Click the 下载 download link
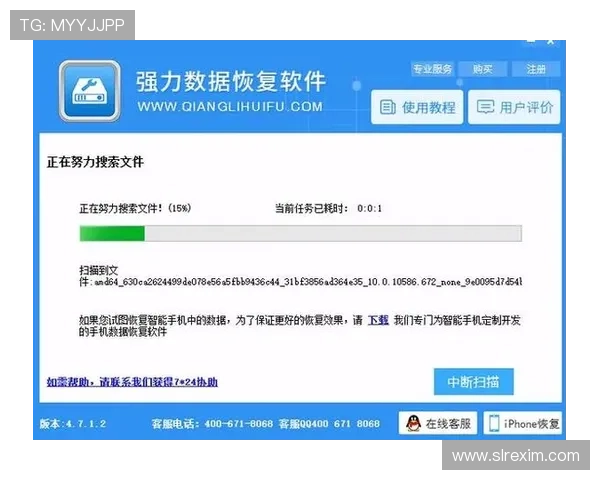The height and width of the screenshot is (480, 600). (378, 320)
